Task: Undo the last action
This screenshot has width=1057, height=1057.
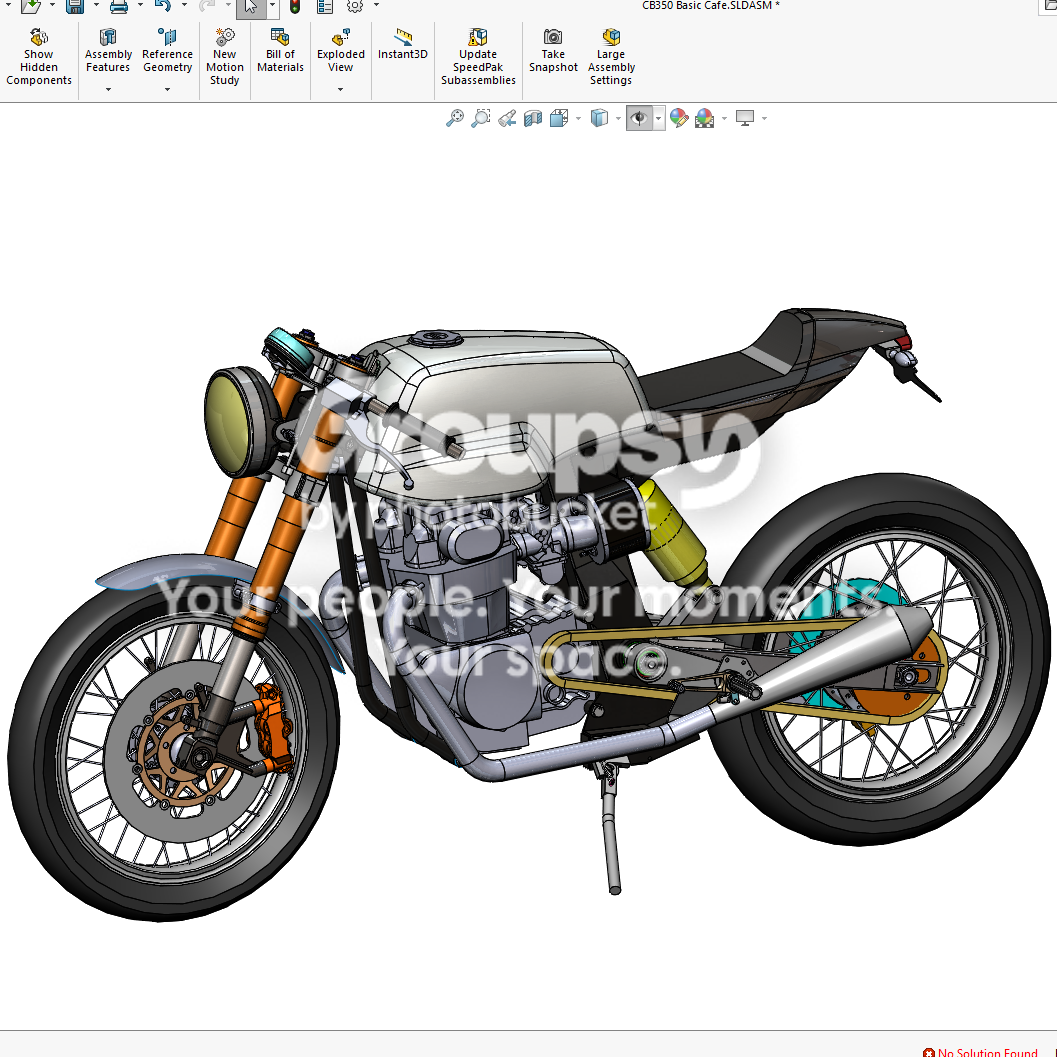Action: pos(162,7)
